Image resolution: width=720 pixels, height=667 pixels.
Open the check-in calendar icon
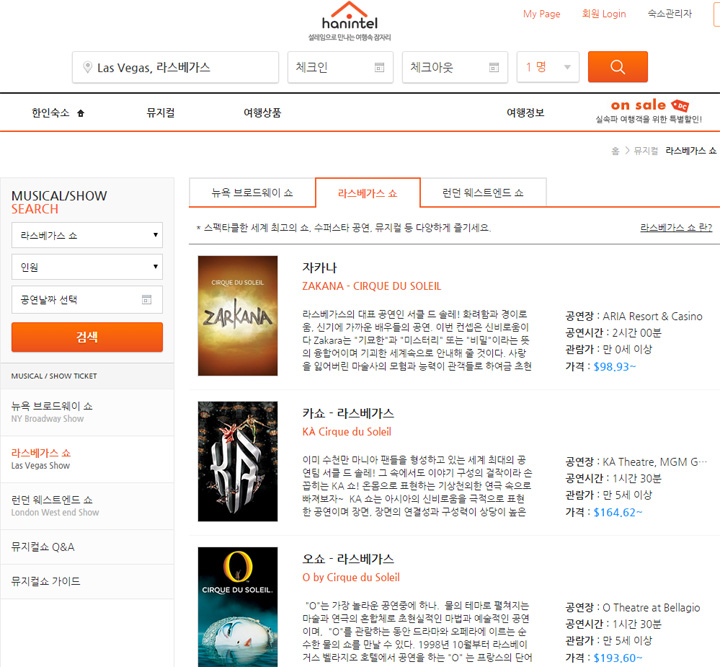coord(379,67)
